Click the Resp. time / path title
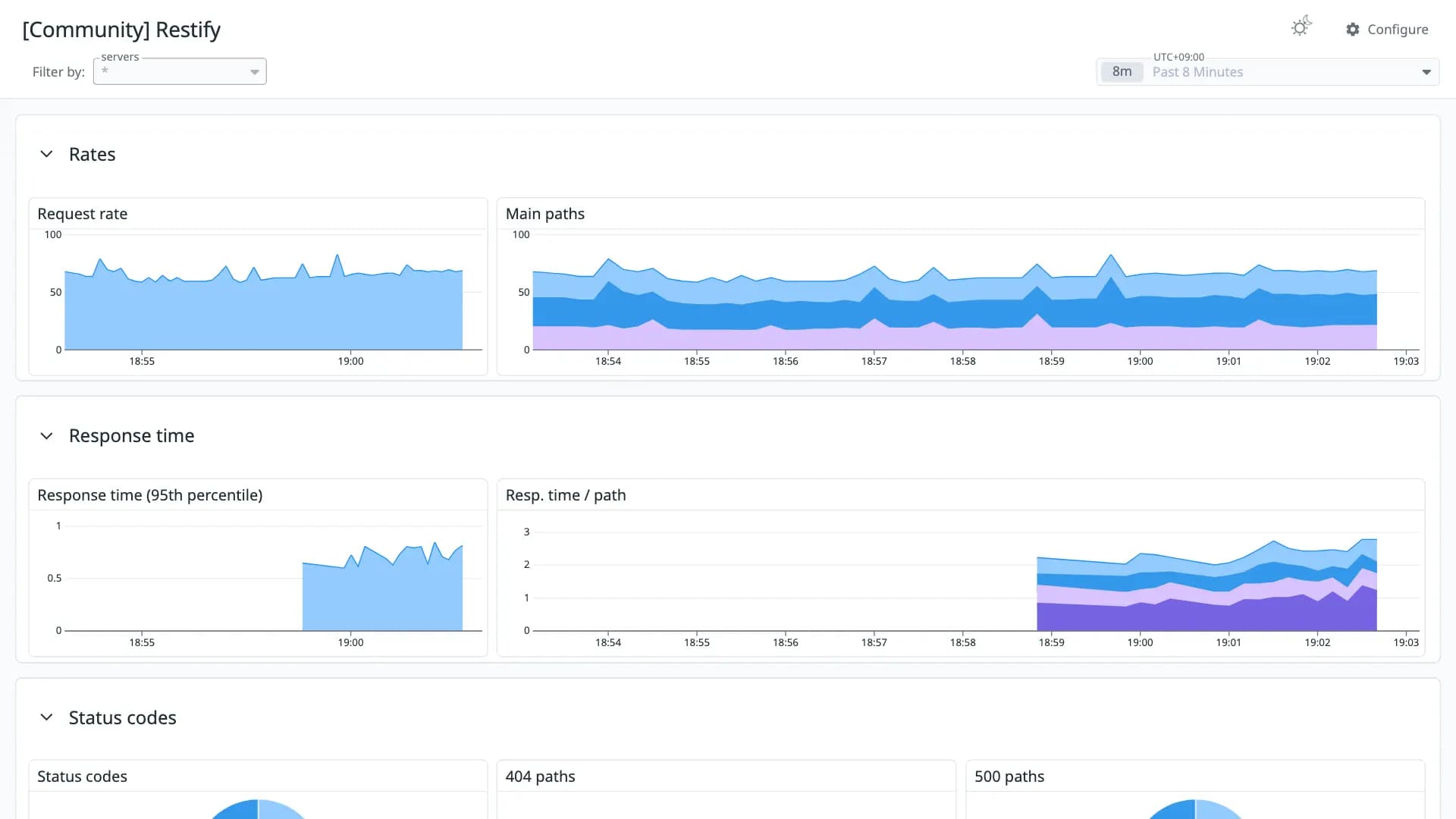1456x819 pixels. coord(566,495)
